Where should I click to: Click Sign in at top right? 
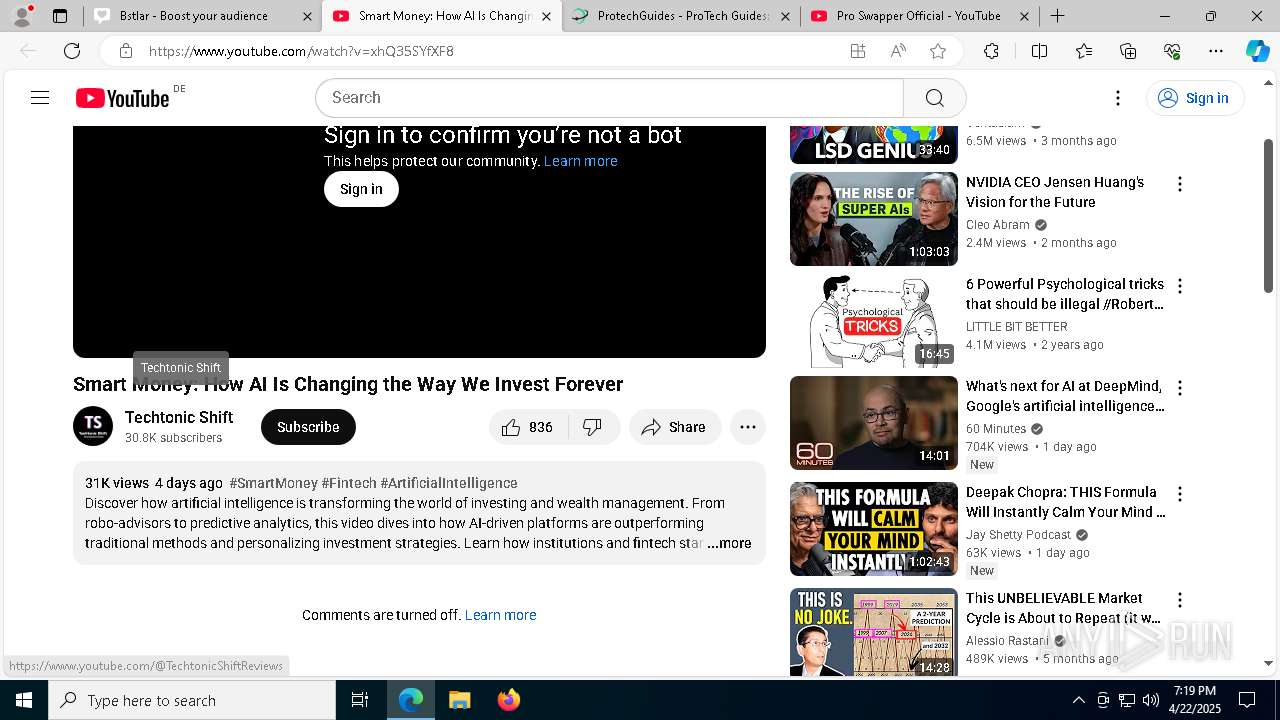1194,98
